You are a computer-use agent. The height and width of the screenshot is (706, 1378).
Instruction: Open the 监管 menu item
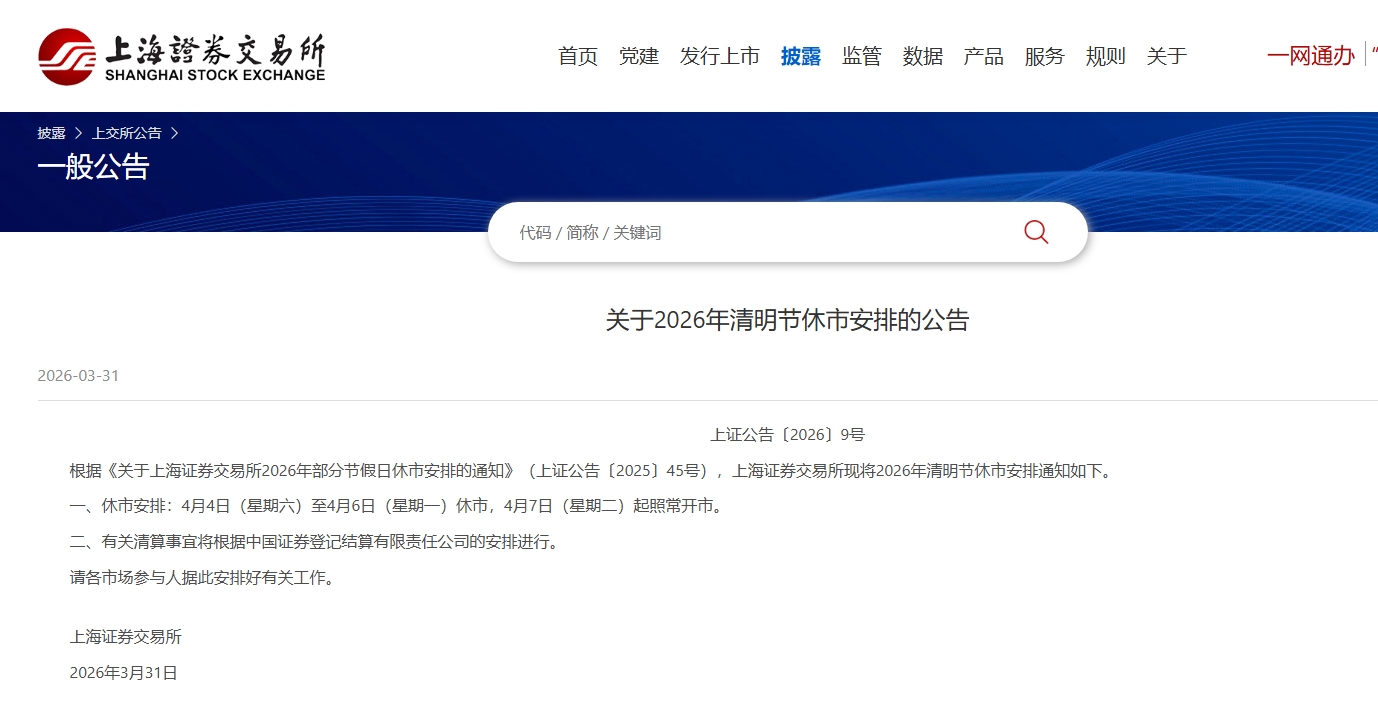(862, 56)
